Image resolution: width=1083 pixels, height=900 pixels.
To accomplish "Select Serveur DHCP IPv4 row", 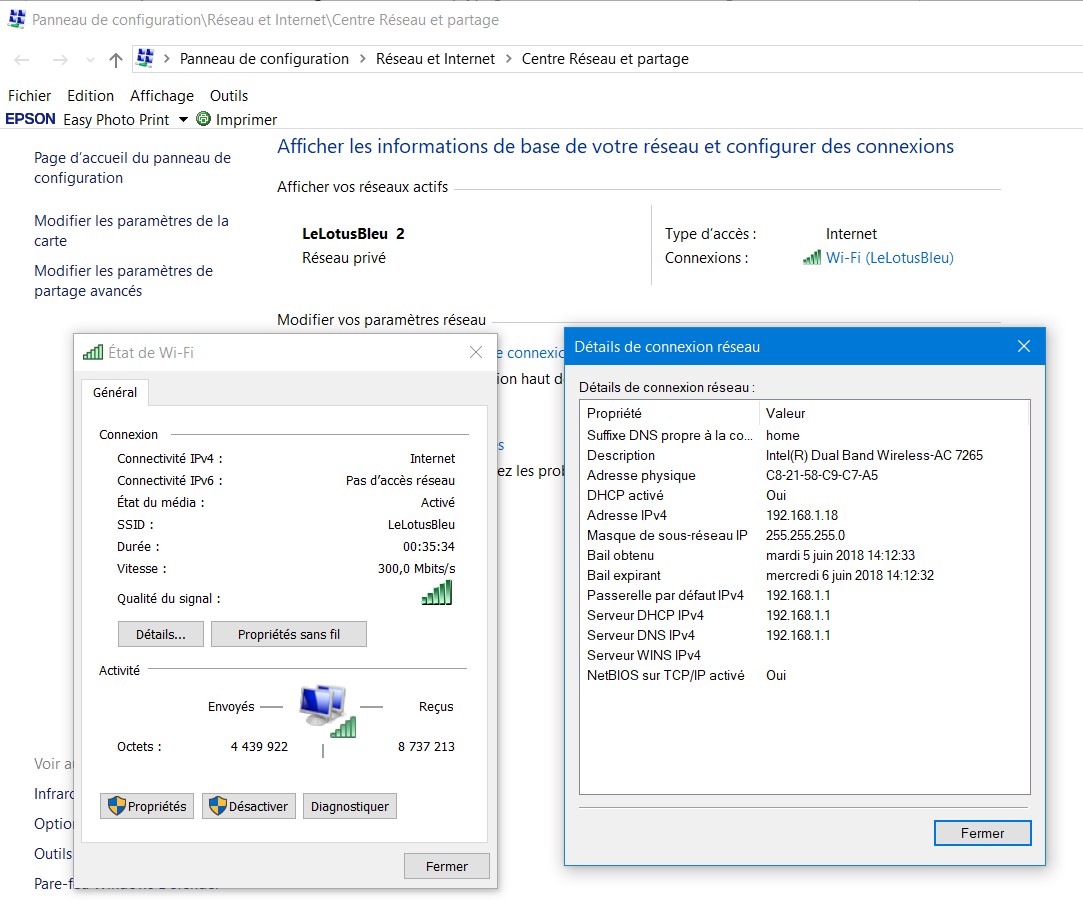I will point(805,615).
